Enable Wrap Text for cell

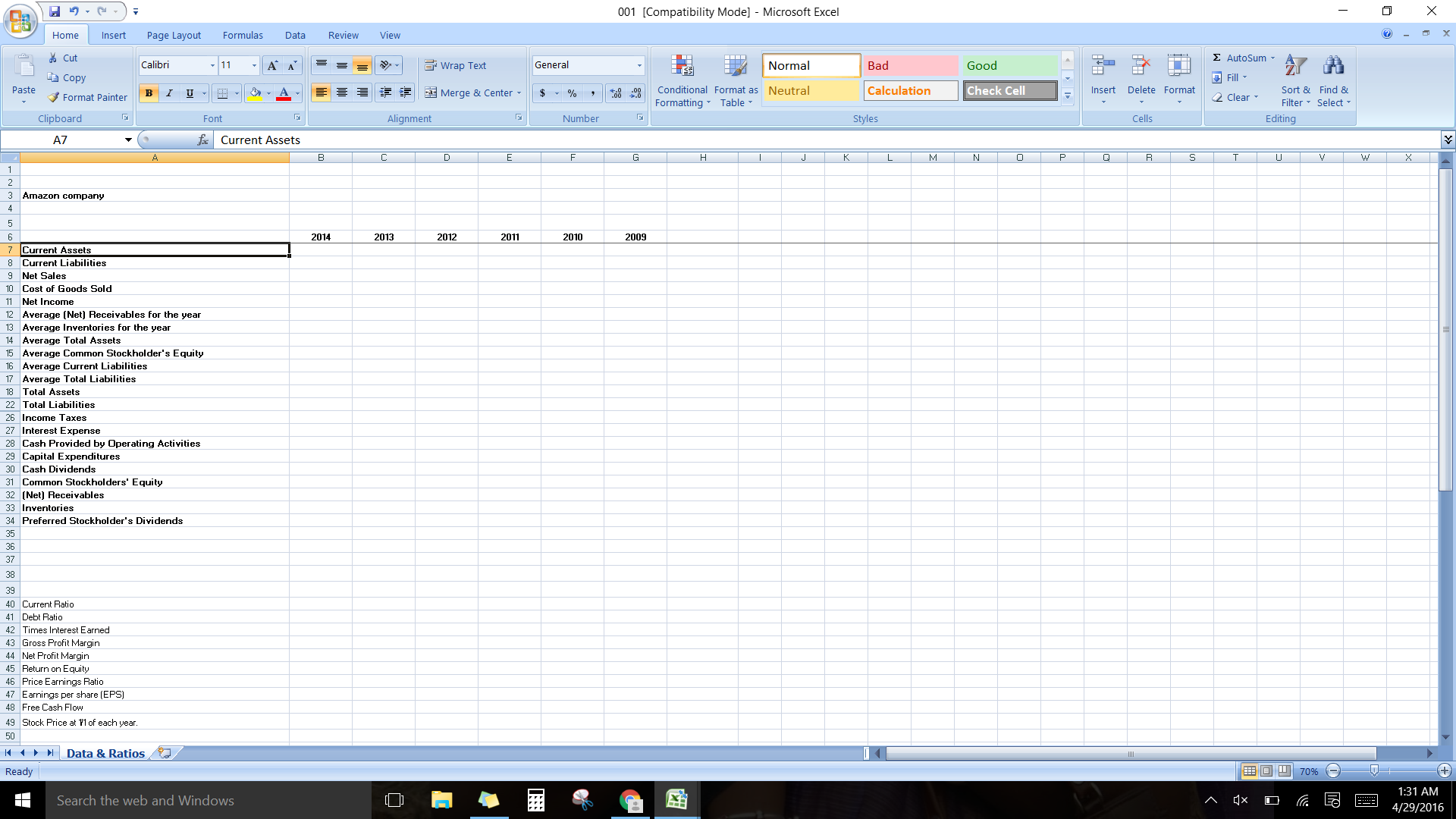coord(455,65)
